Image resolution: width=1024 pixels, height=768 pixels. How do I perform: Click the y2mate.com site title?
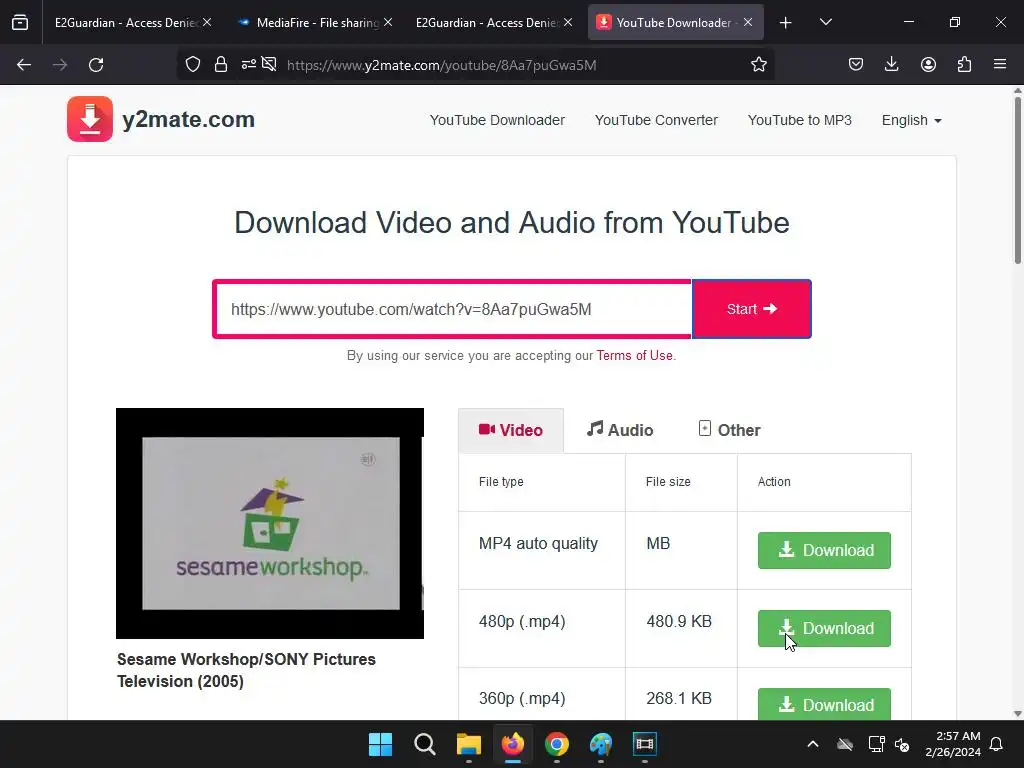189,120
